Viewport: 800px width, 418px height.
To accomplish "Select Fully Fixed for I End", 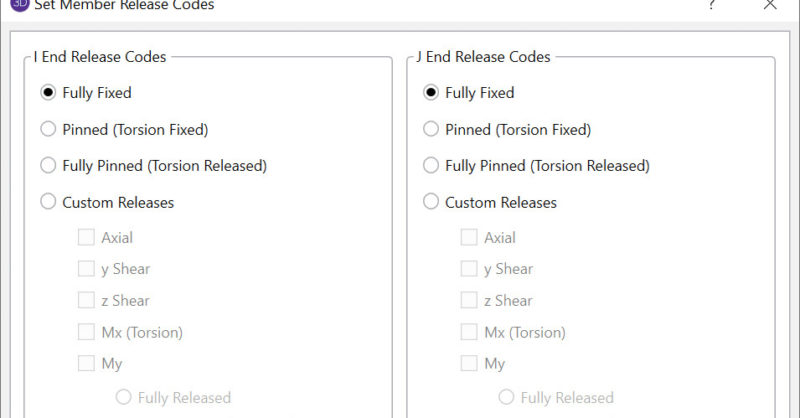I will tap(48, 93).
